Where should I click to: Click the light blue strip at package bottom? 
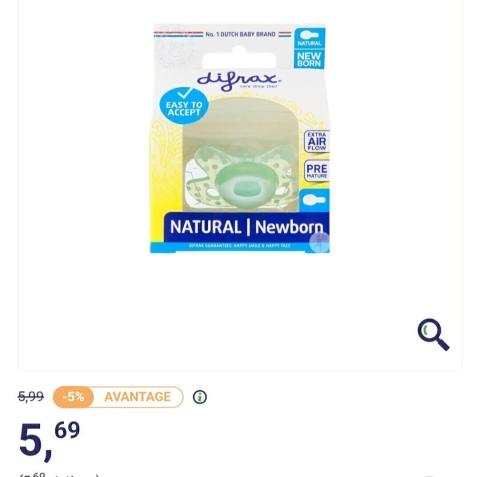click(239, 246)
